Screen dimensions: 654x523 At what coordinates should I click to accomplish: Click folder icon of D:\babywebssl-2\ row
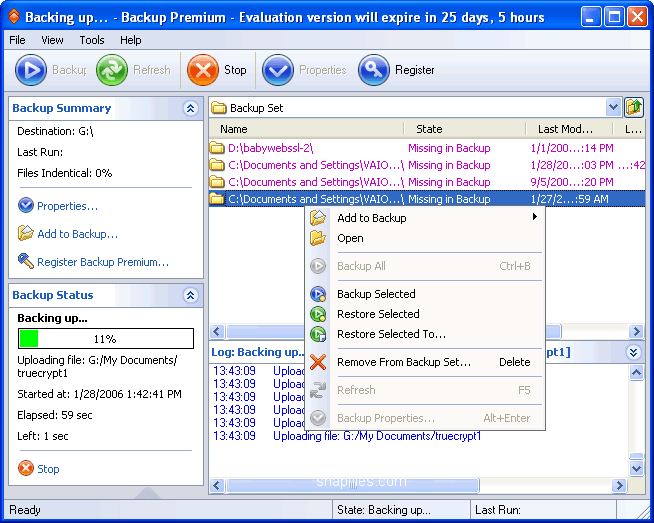[217, 148]
